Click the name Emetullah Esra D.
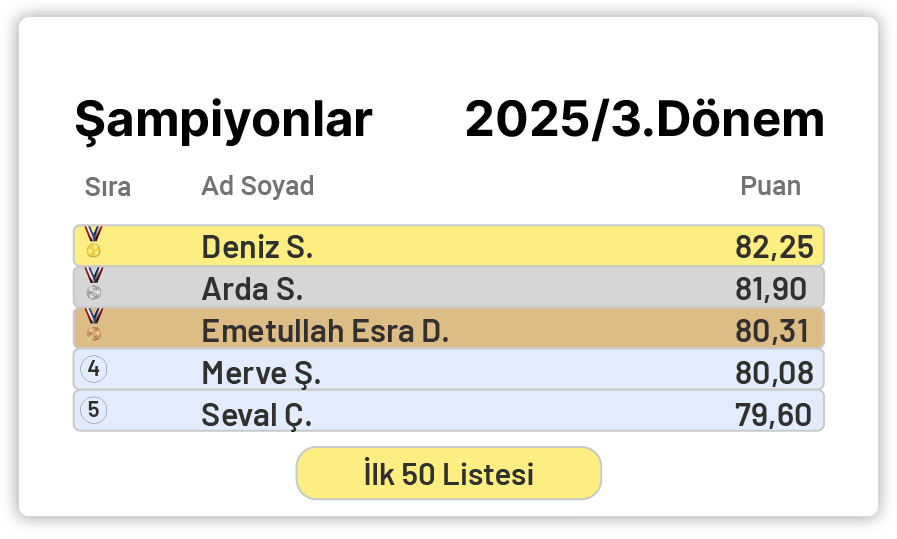The image size is (897, 539). 325,331
